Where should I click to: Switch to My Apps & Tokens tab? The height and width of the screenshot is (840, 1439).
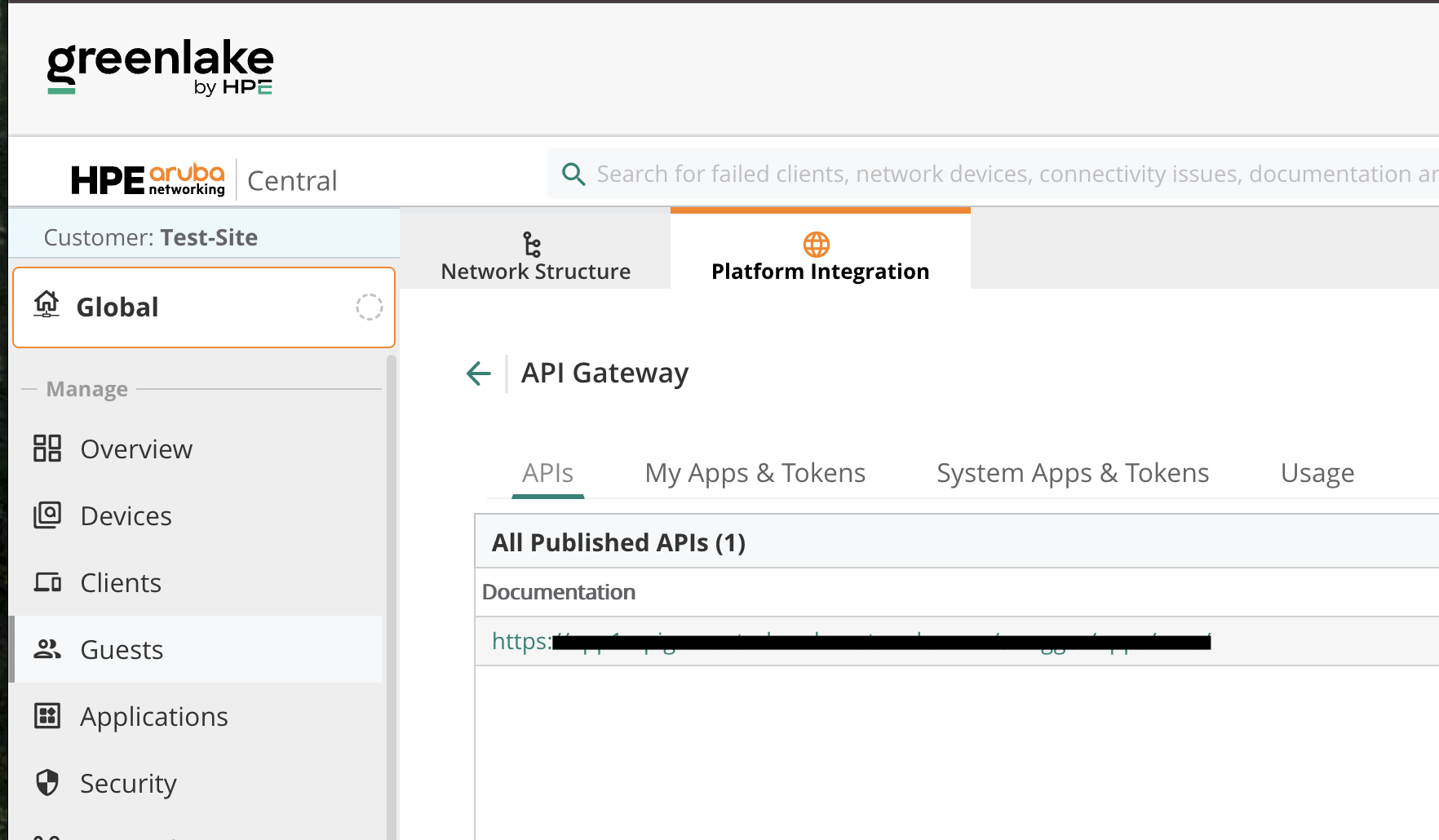click(755, 473)
